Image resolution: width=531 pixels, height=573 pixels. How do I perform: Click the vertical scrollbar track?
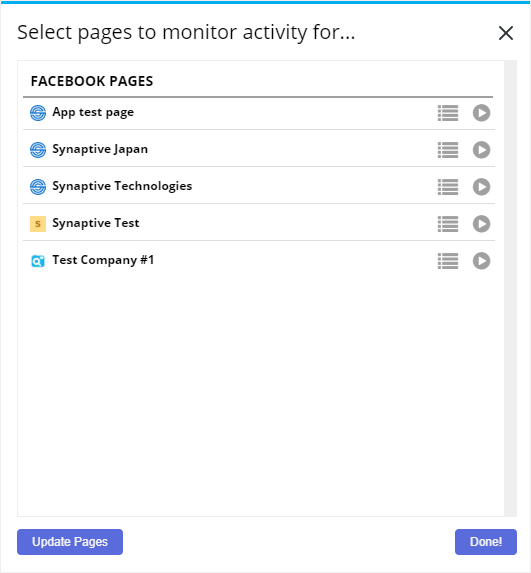510,288
